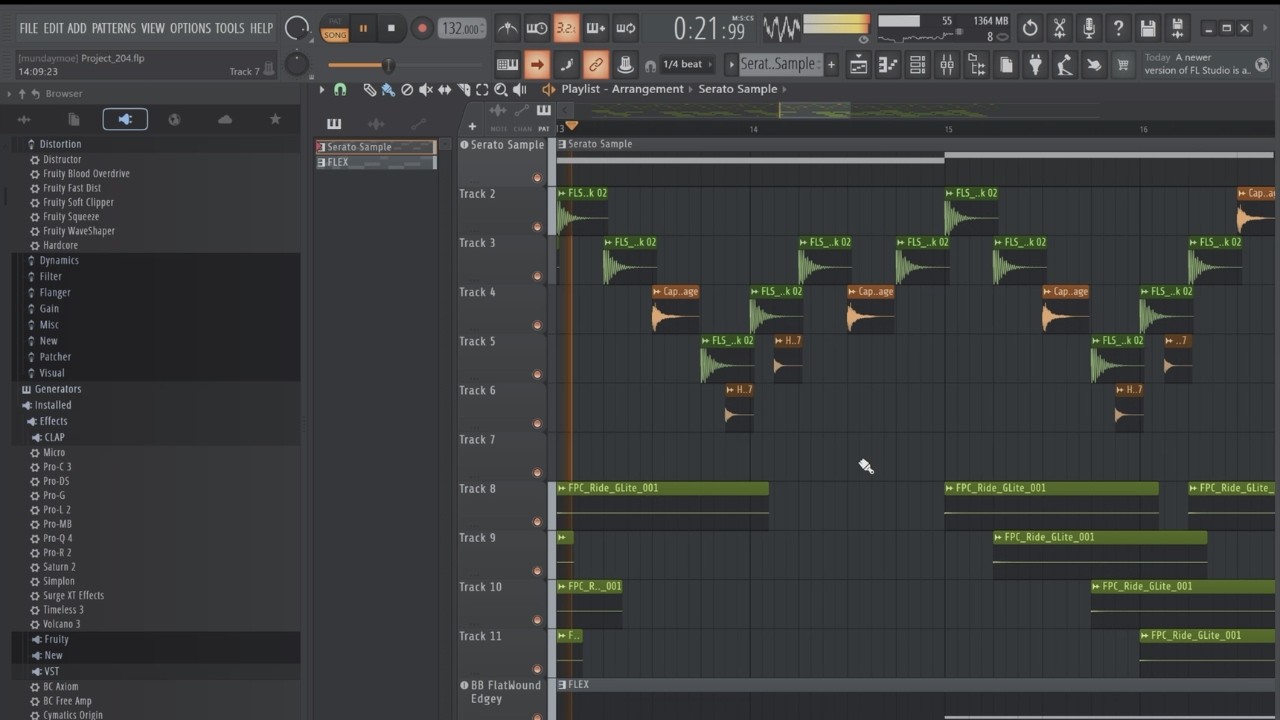The width and height of the screenshot is (1280, 720).
Task: Toggle wait for input before playing
Action: 537,28
